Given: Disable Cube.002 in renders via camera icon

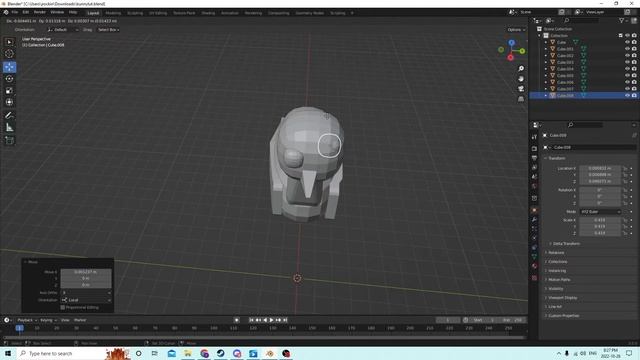Looking at the screenshot, I should [x=634, y=56].
